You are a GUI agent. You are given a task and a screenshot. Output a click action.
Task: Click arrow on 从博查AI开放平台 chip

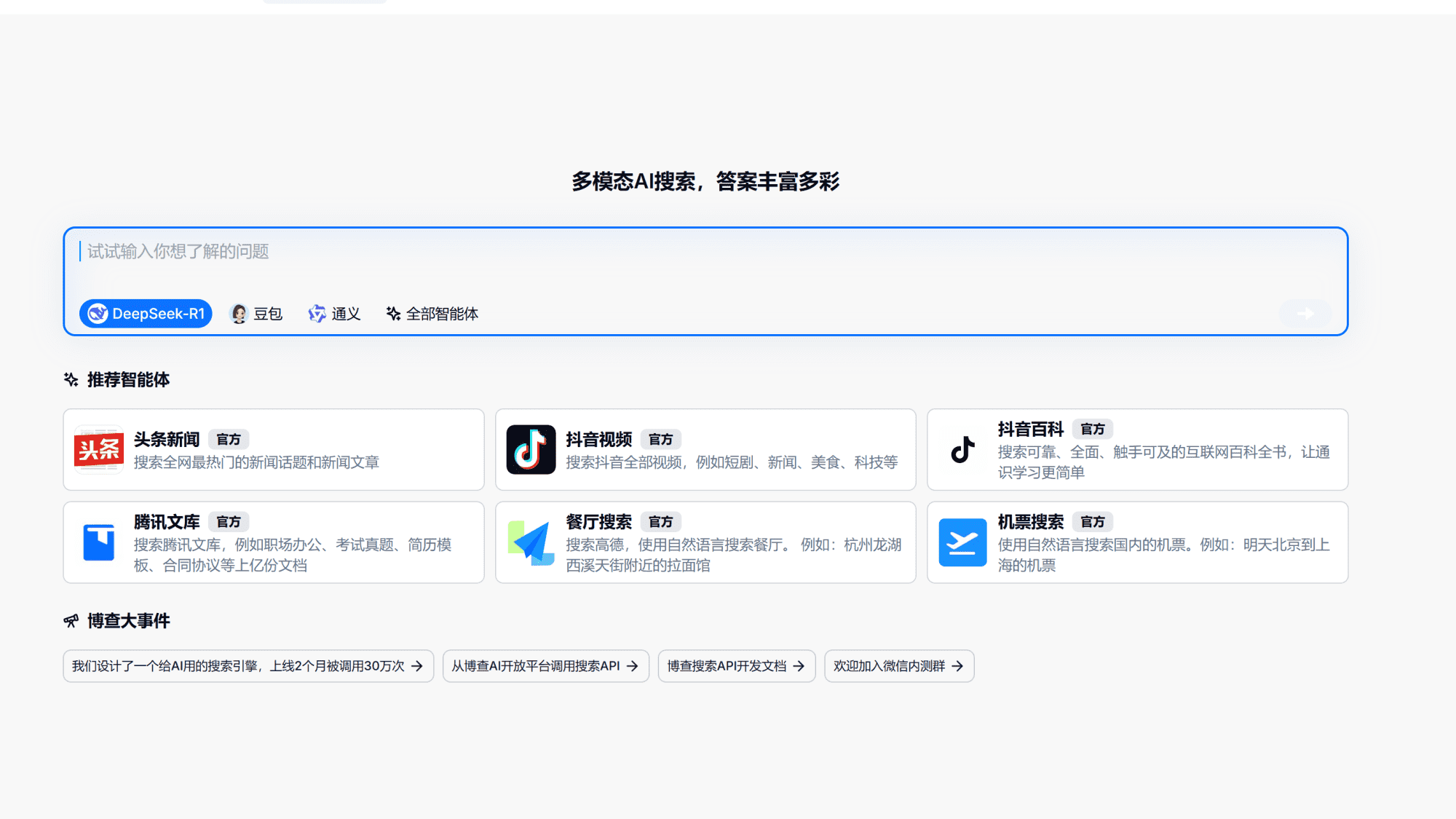pyautogui.click(x=633, y=666)
